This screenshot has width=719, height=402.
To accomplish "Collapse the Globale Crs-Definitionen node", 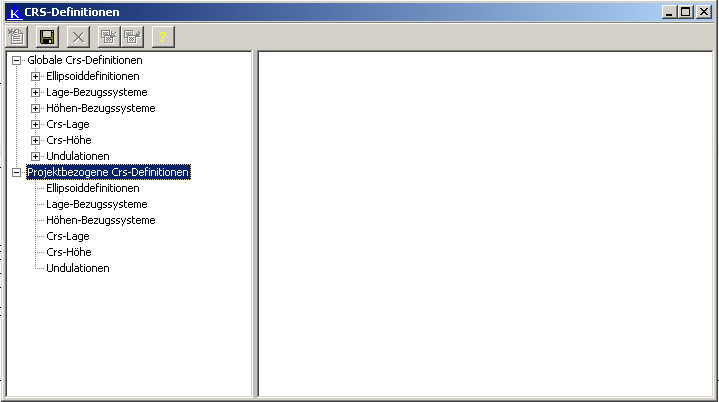I will point(17,60).
